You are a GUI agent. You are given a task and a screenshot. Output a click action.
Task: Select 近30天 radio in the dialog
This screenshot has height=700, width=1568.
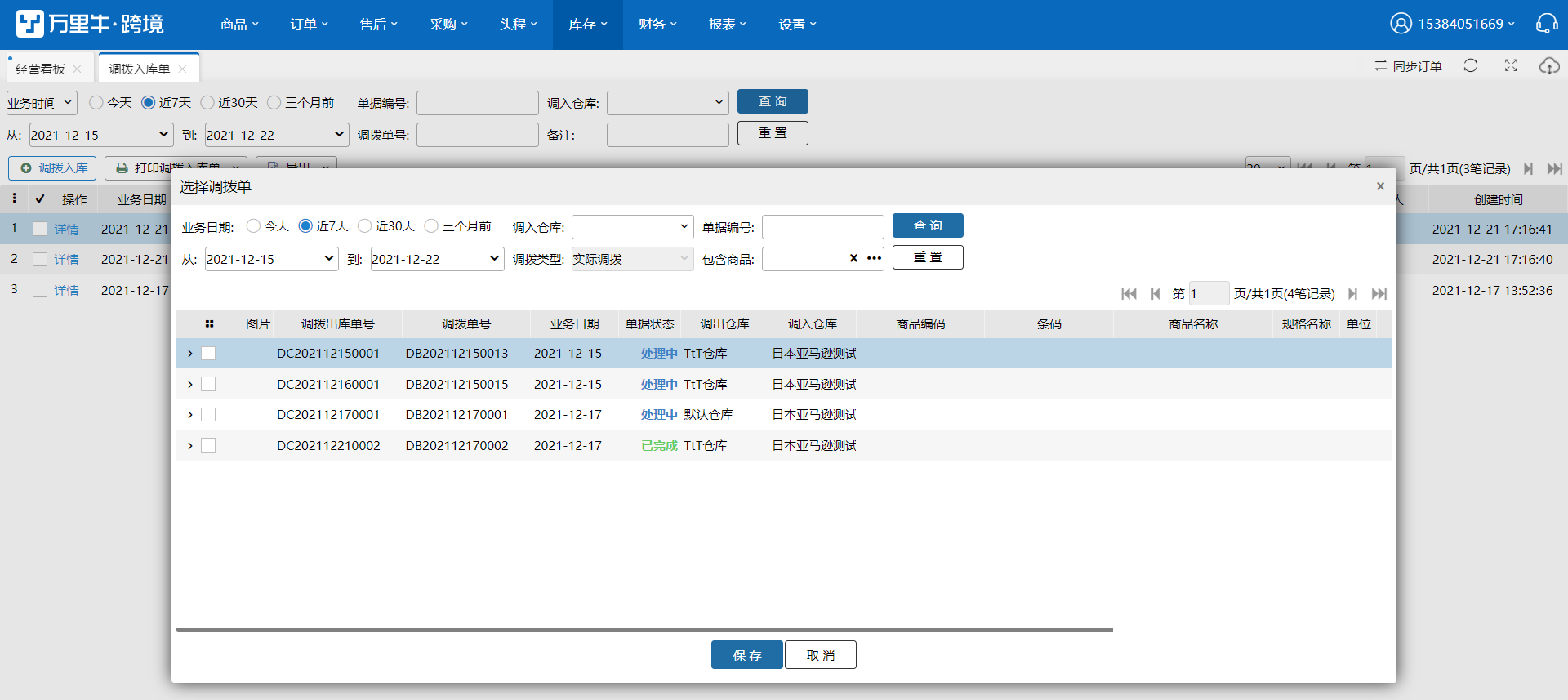(364, 225)
